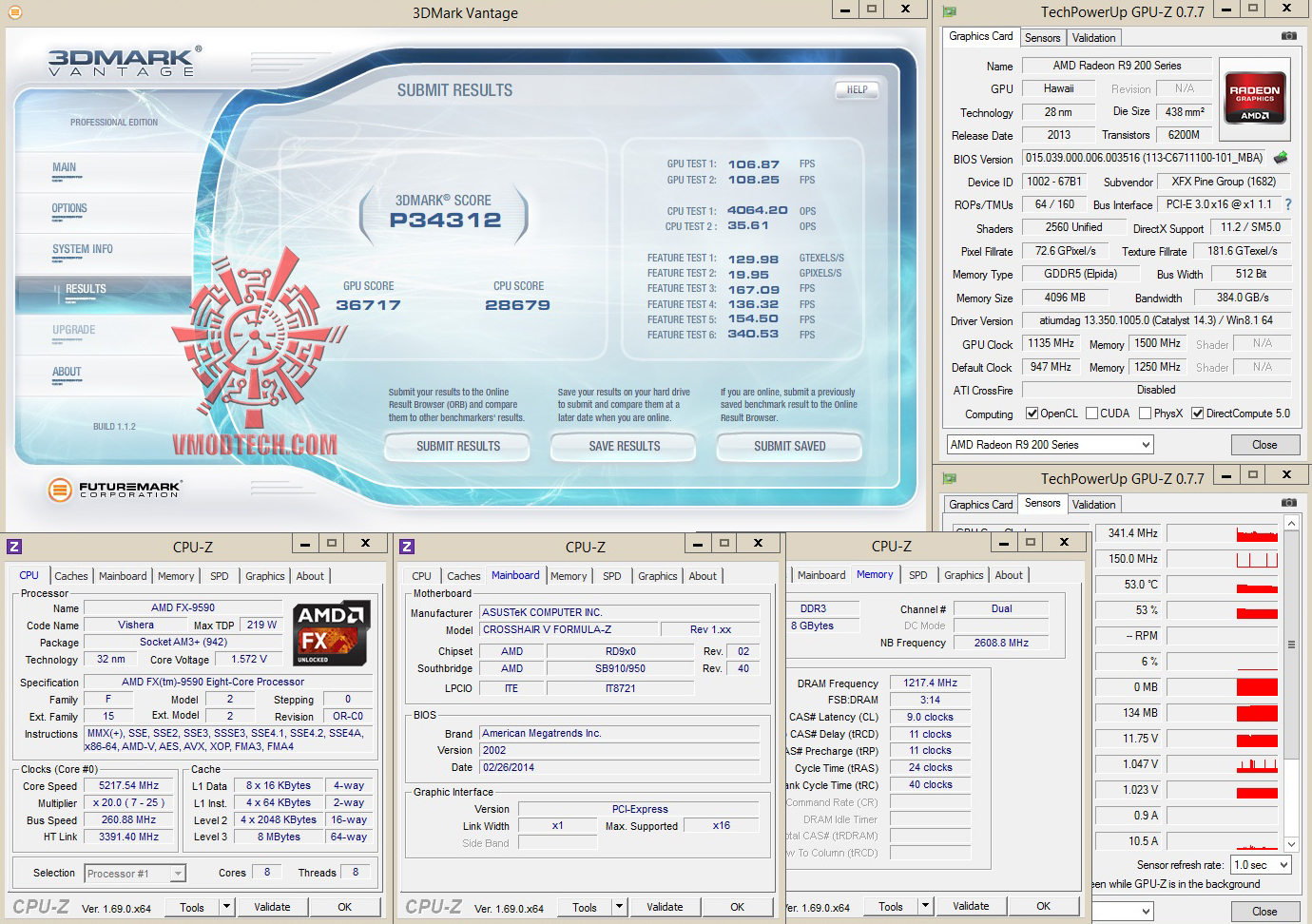Expand Tools arrow in Memory CPU-Z window
The width and height of the screenshot is (1312, 924).
click(926, 906)
